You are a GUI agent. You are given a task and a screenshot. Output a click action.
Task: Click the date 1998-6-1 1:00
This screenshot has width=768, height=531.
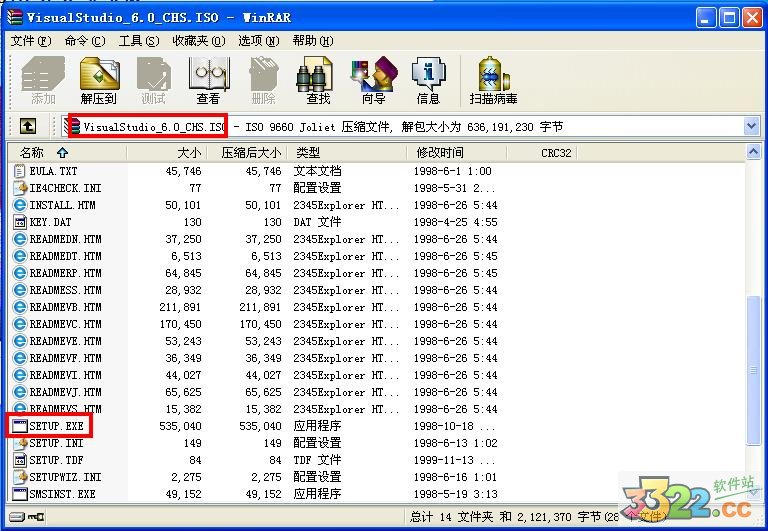click(x=453, y=171)
